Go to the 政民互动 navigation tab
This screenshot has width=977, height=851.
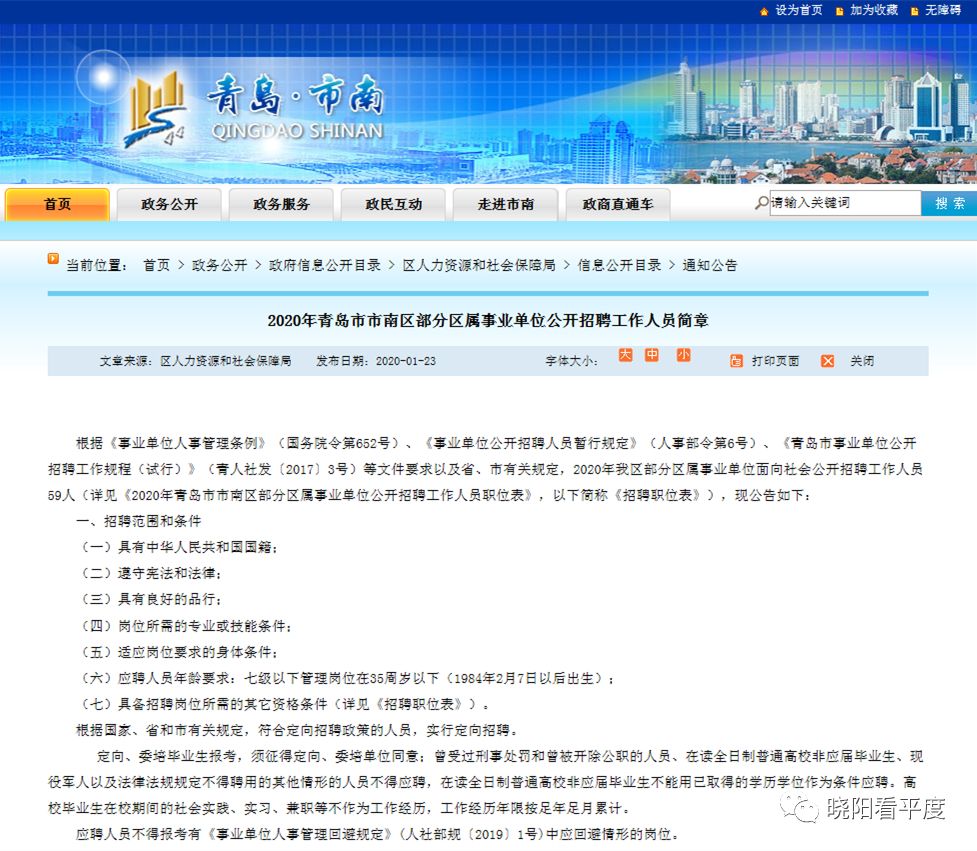coord(393,204)
